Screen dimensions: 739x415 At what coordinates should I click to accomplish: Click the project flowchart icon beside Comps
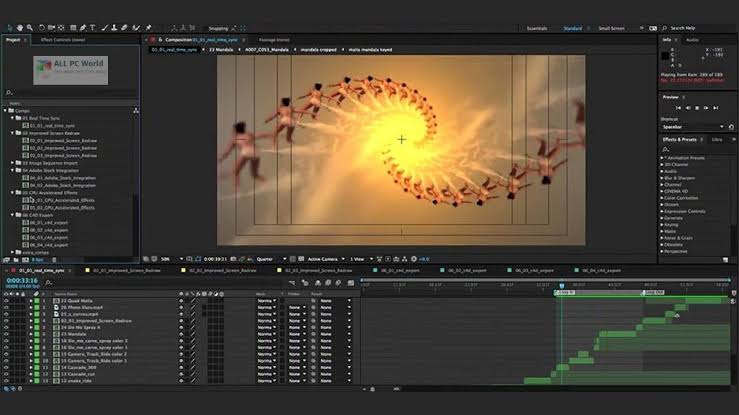pos(136,111)
